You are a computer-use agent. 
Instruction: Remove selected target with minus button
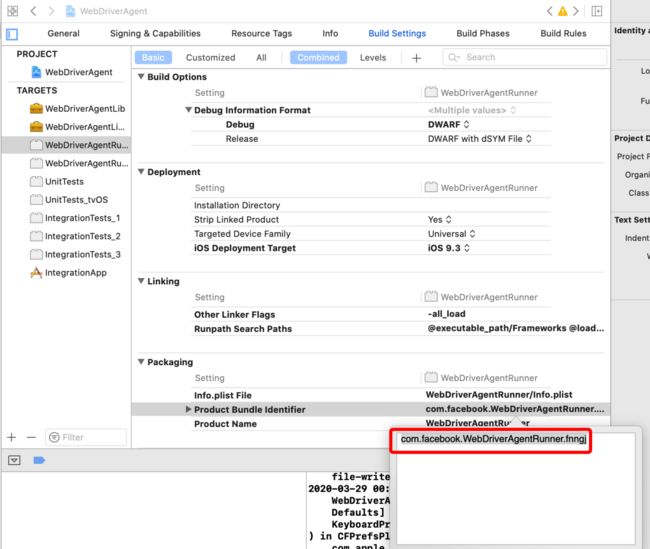coord(31,437)
